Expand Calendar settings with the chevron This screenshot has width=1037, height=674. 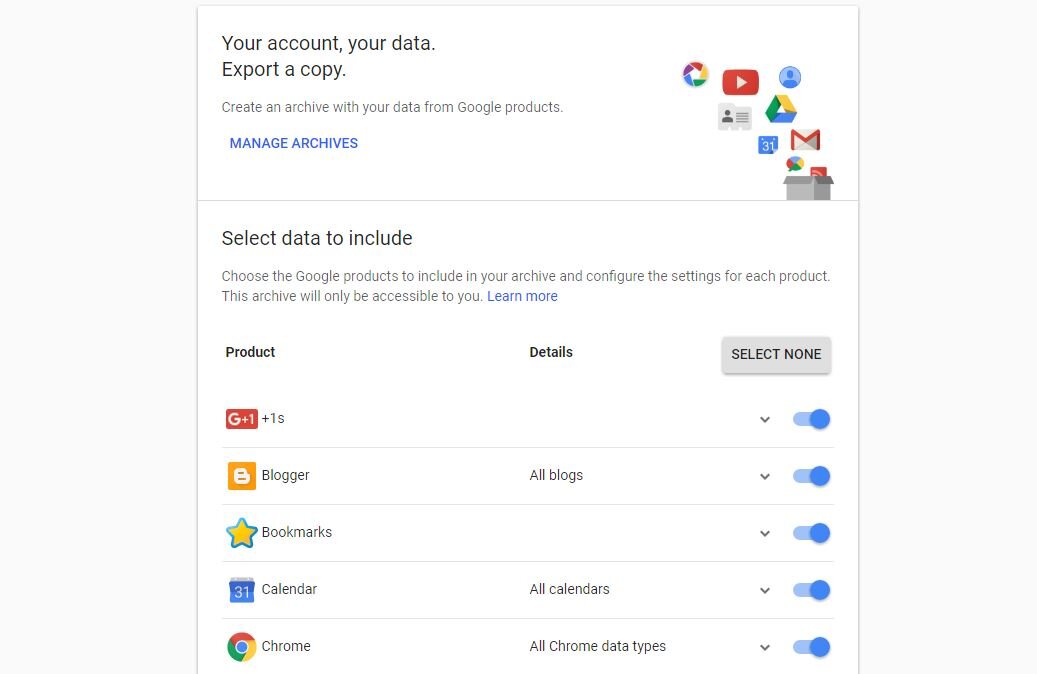point(765,591)
